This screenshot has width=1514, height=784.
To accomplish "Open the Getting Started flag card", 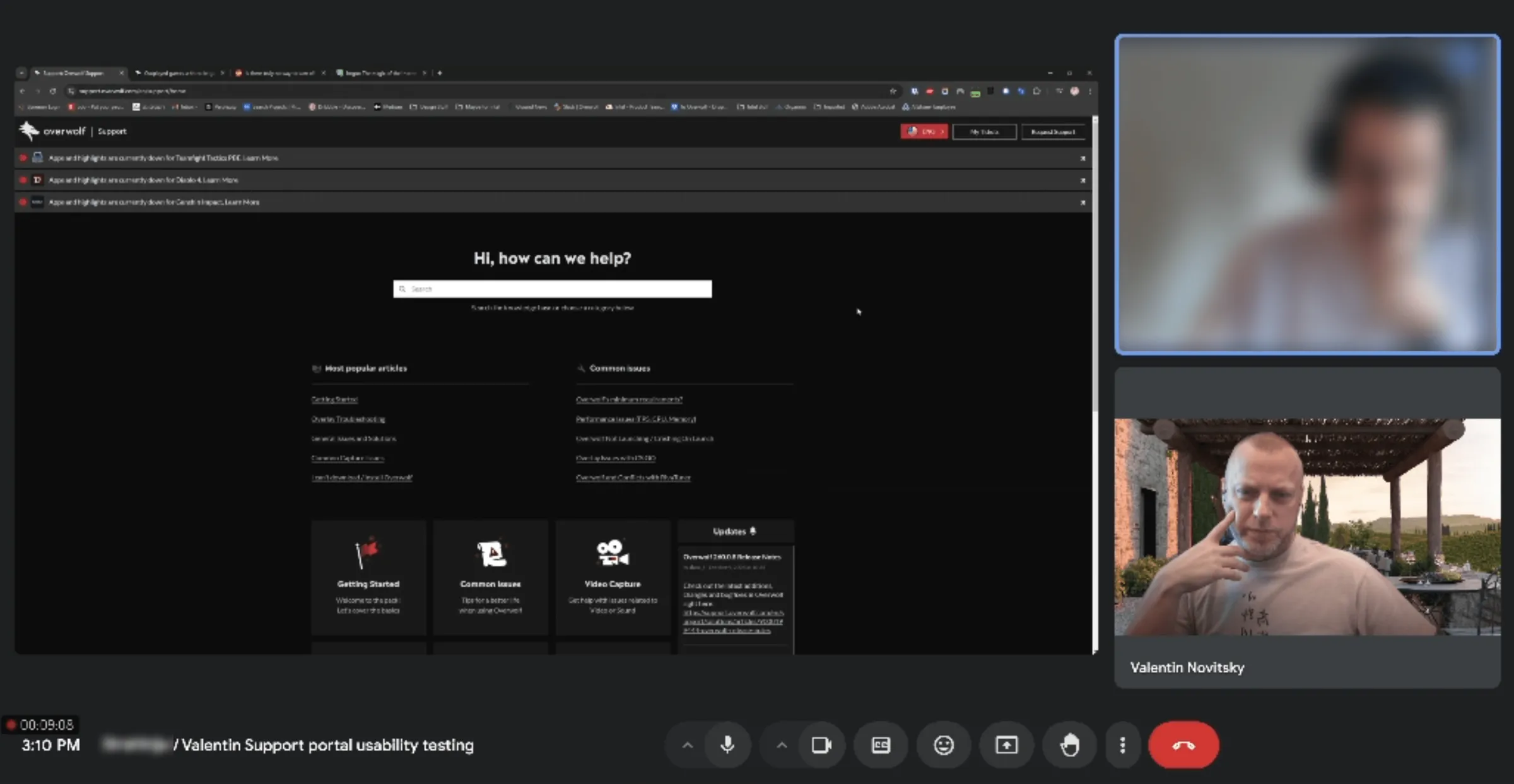I will [368, 577].
